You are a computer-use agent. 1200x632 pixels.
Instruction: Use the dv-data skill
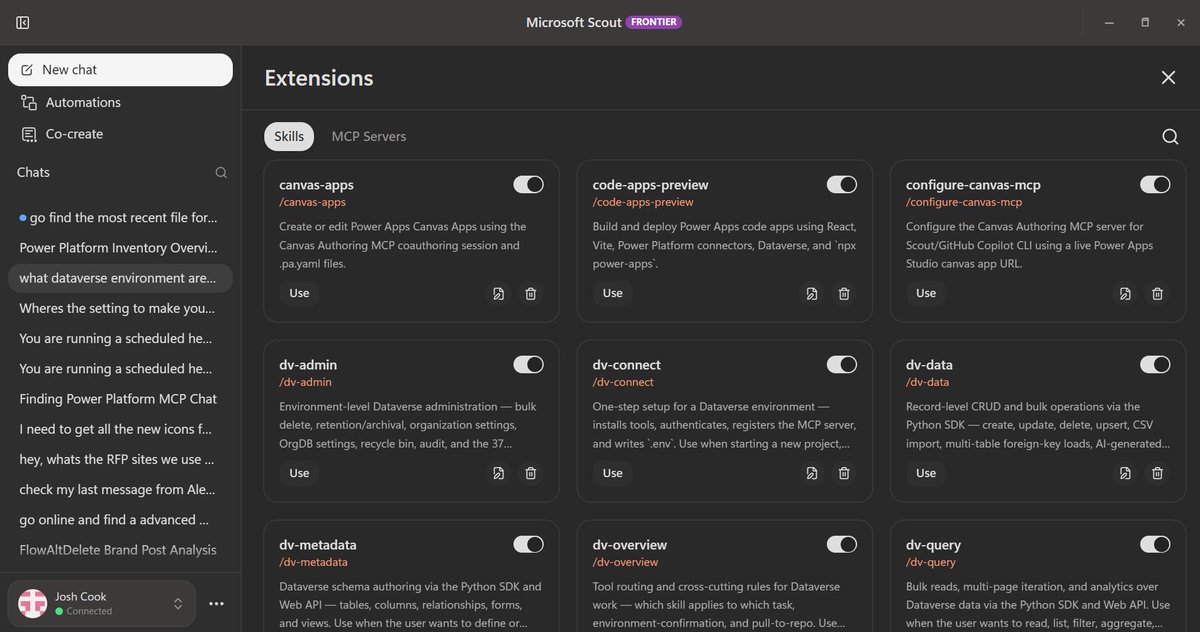pos(926,473)
